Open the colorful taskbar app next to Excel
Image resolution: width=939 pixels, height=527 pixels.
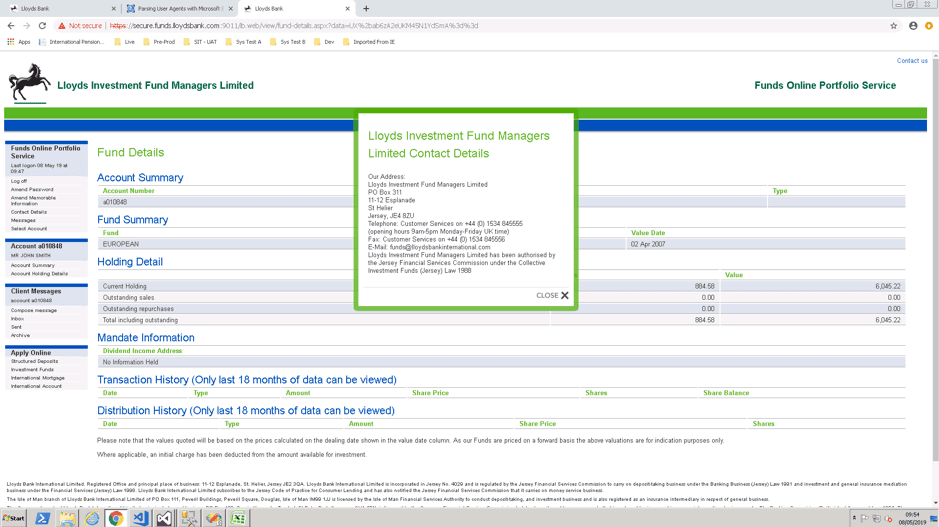pos(213,518)
